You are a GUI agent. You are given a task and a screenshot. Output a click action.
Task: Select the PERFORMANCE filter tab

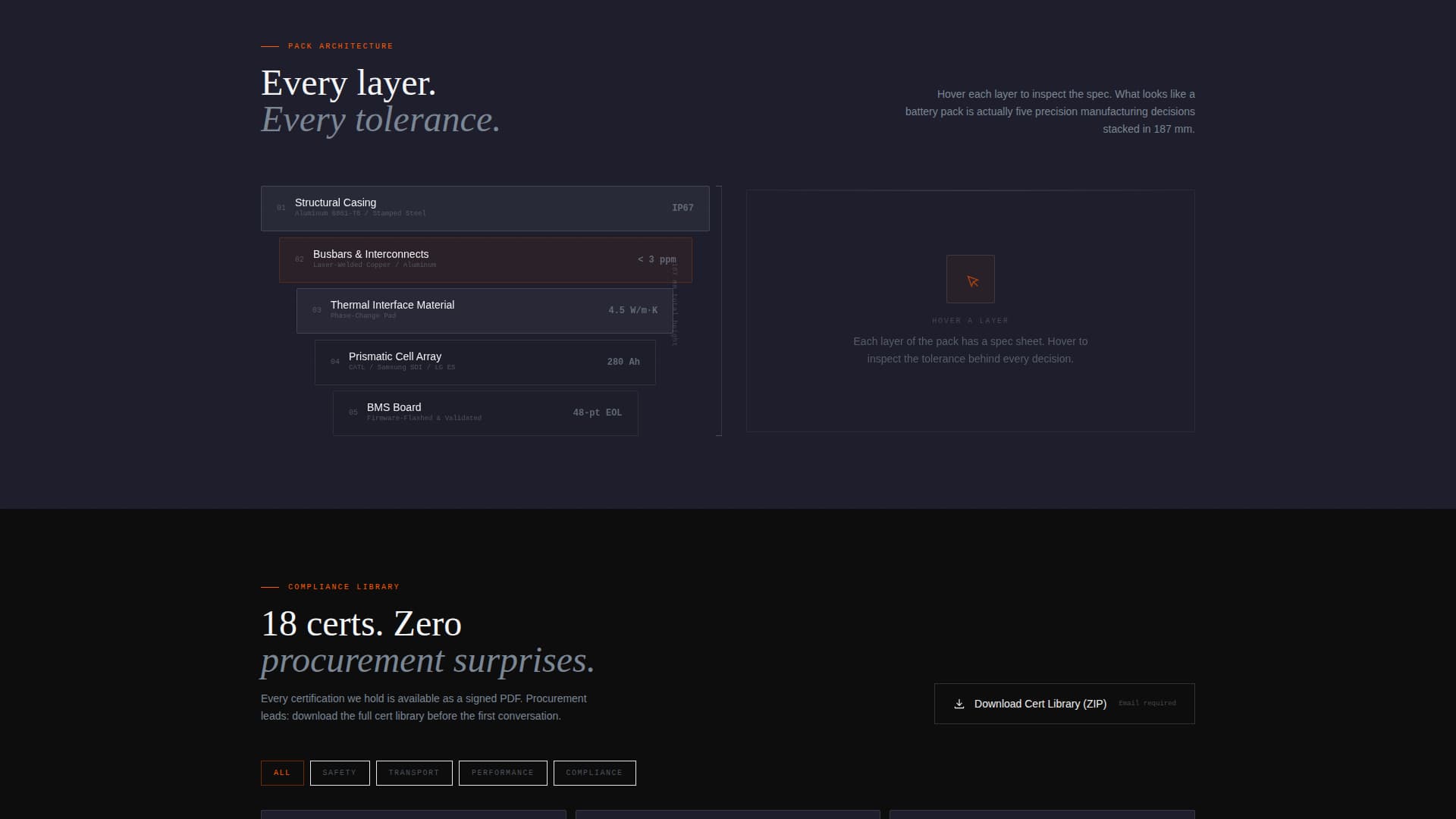pyautogui.click(x=502, y=773)
